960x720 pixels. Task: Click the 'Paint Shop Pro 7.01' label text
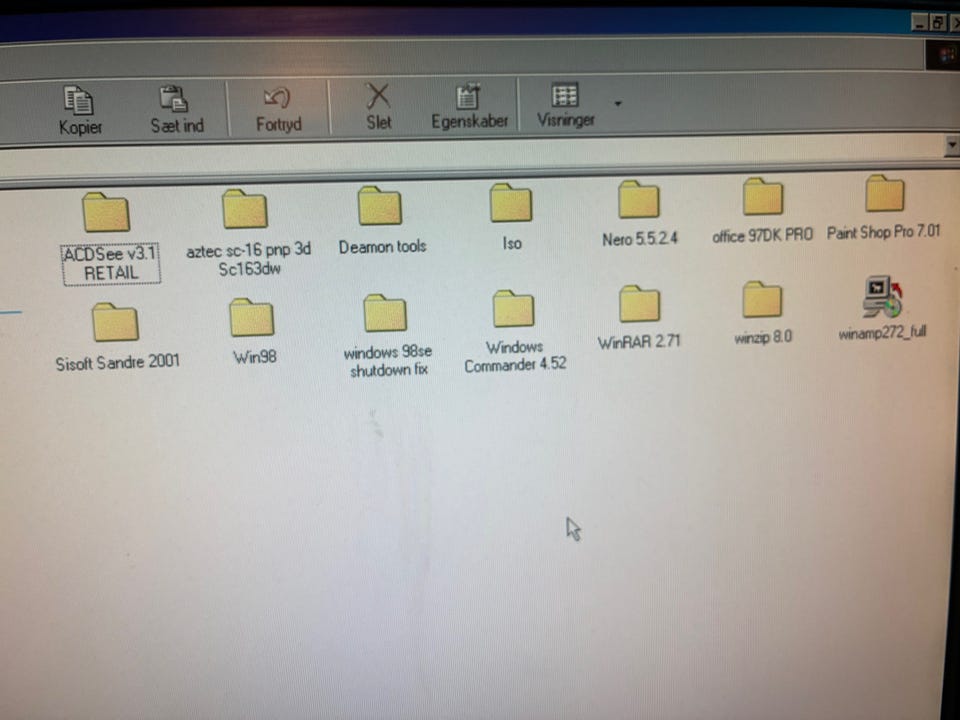pos(883,232)
